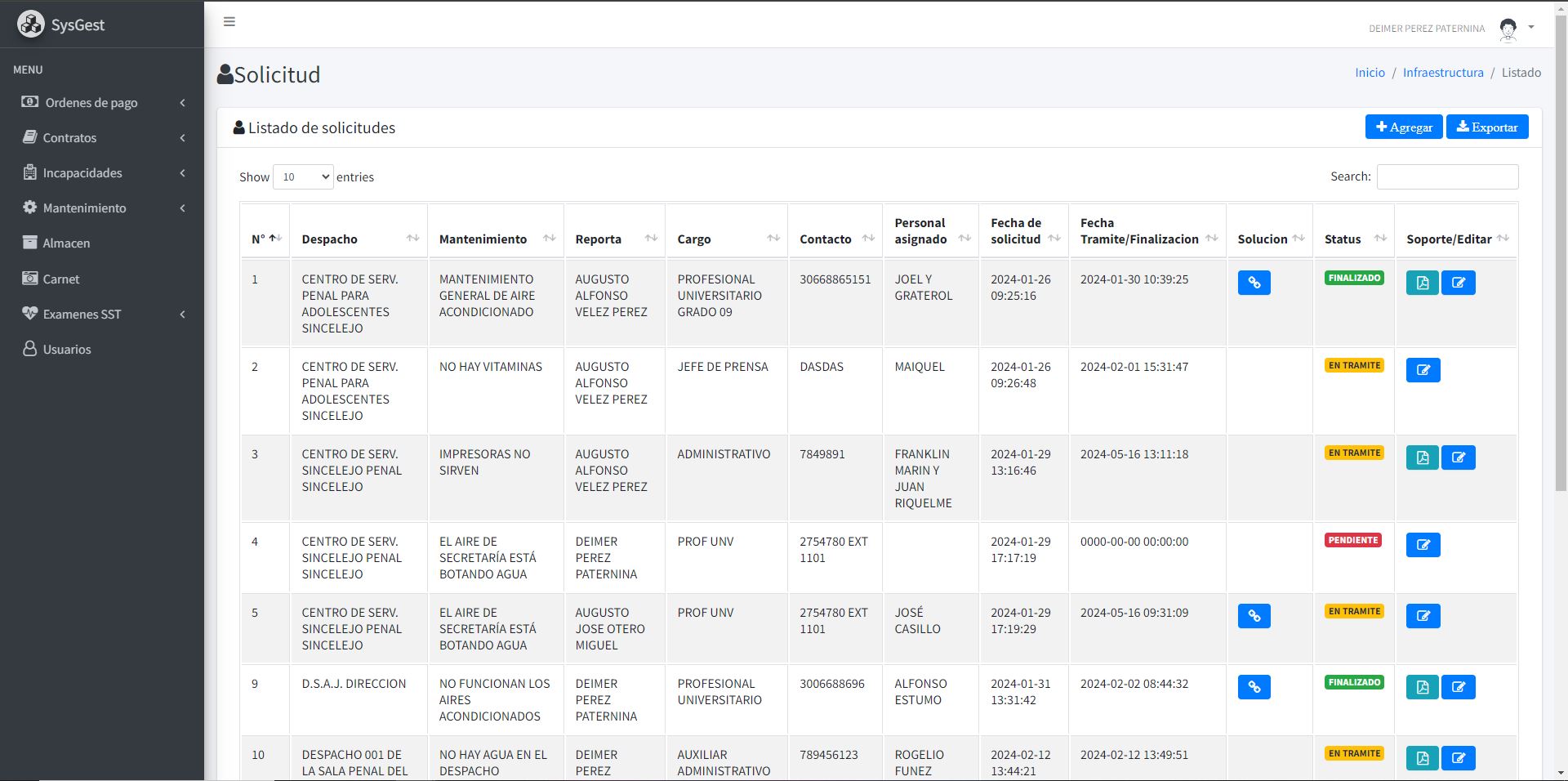Open user profile dropdown arrow
Screen dimensions: 1568x781
coord(1531,28)
